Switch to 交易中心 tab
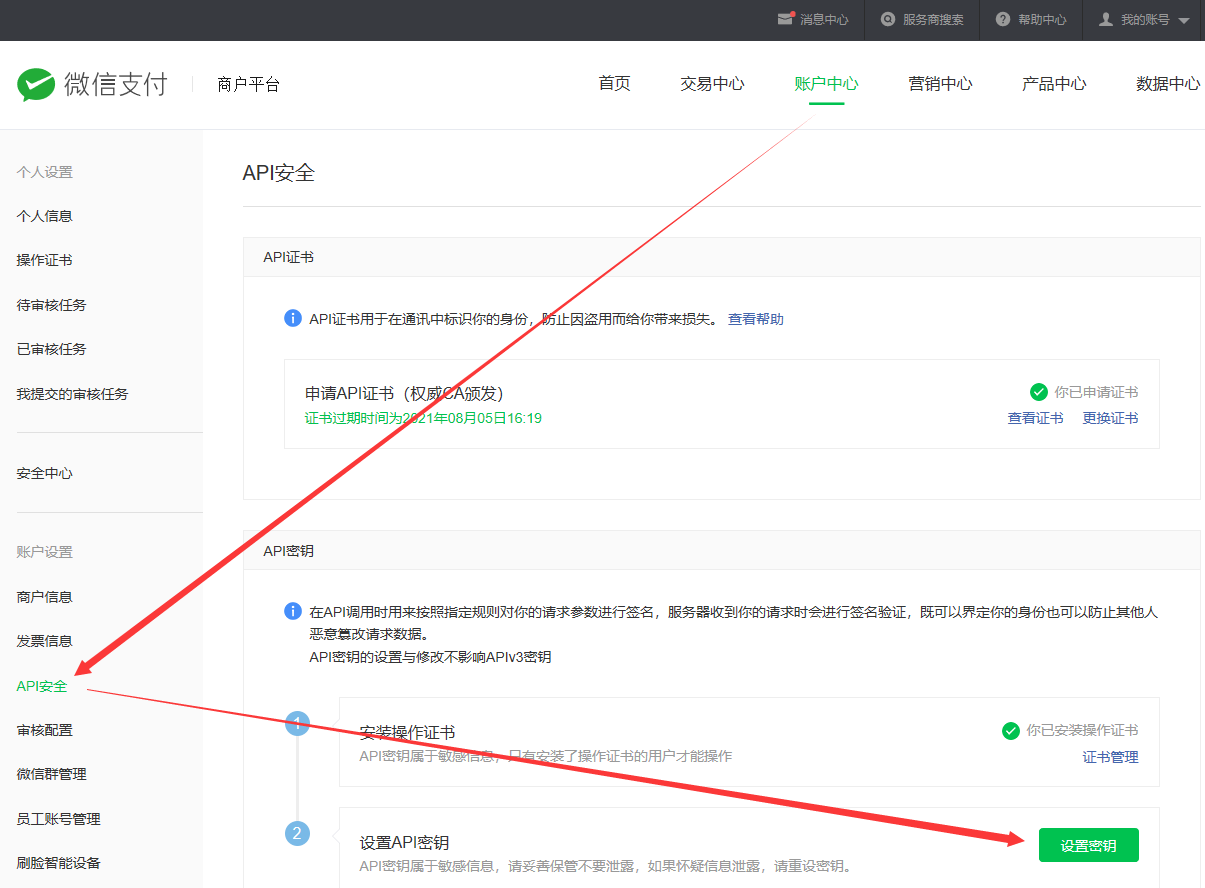Viewport: 1205px width, 888px height. (x=712, y=84)
